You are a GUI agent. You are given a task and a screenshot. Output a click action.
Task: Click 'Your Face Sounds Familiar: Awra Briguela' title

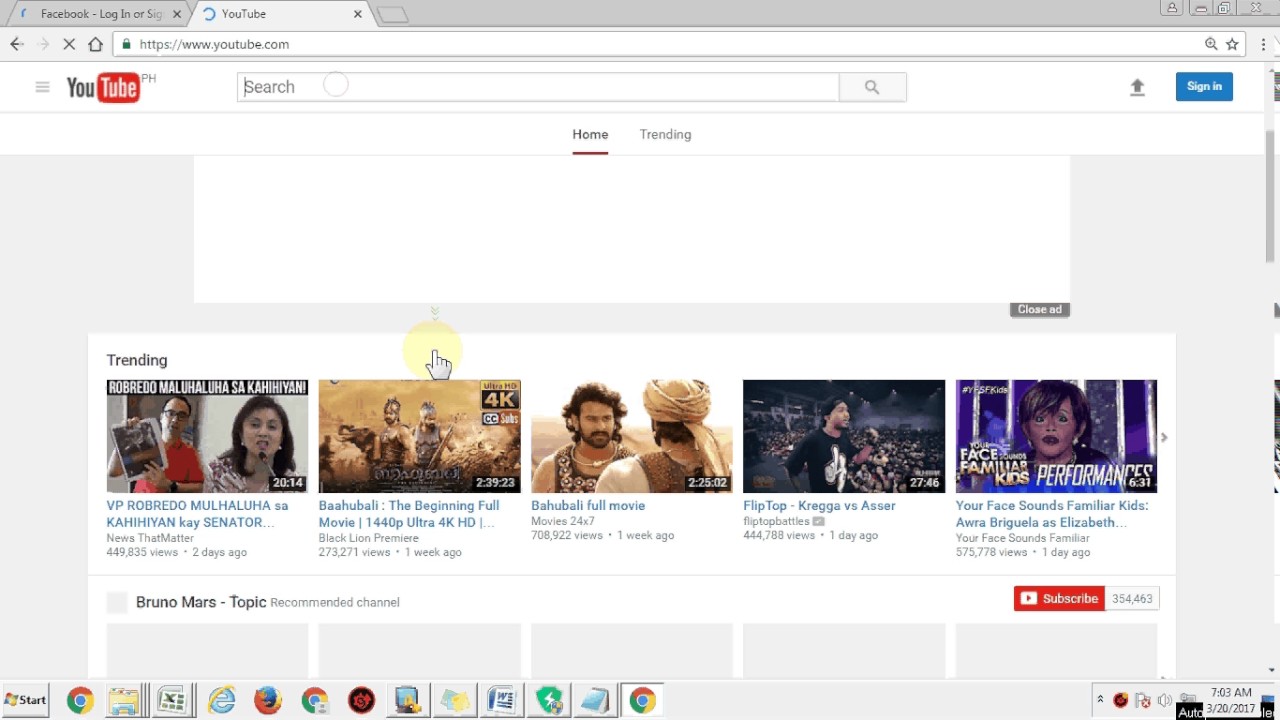pos(1052,514)
